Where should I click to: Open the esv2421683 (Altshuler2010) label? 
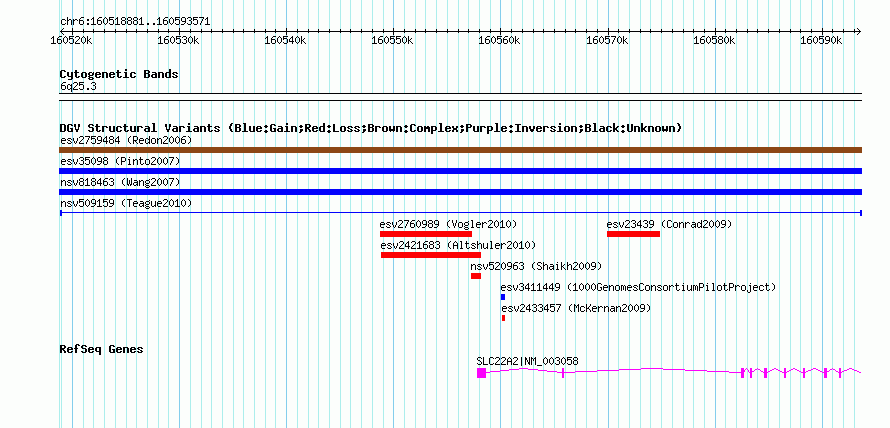click(x=459, y=245)
